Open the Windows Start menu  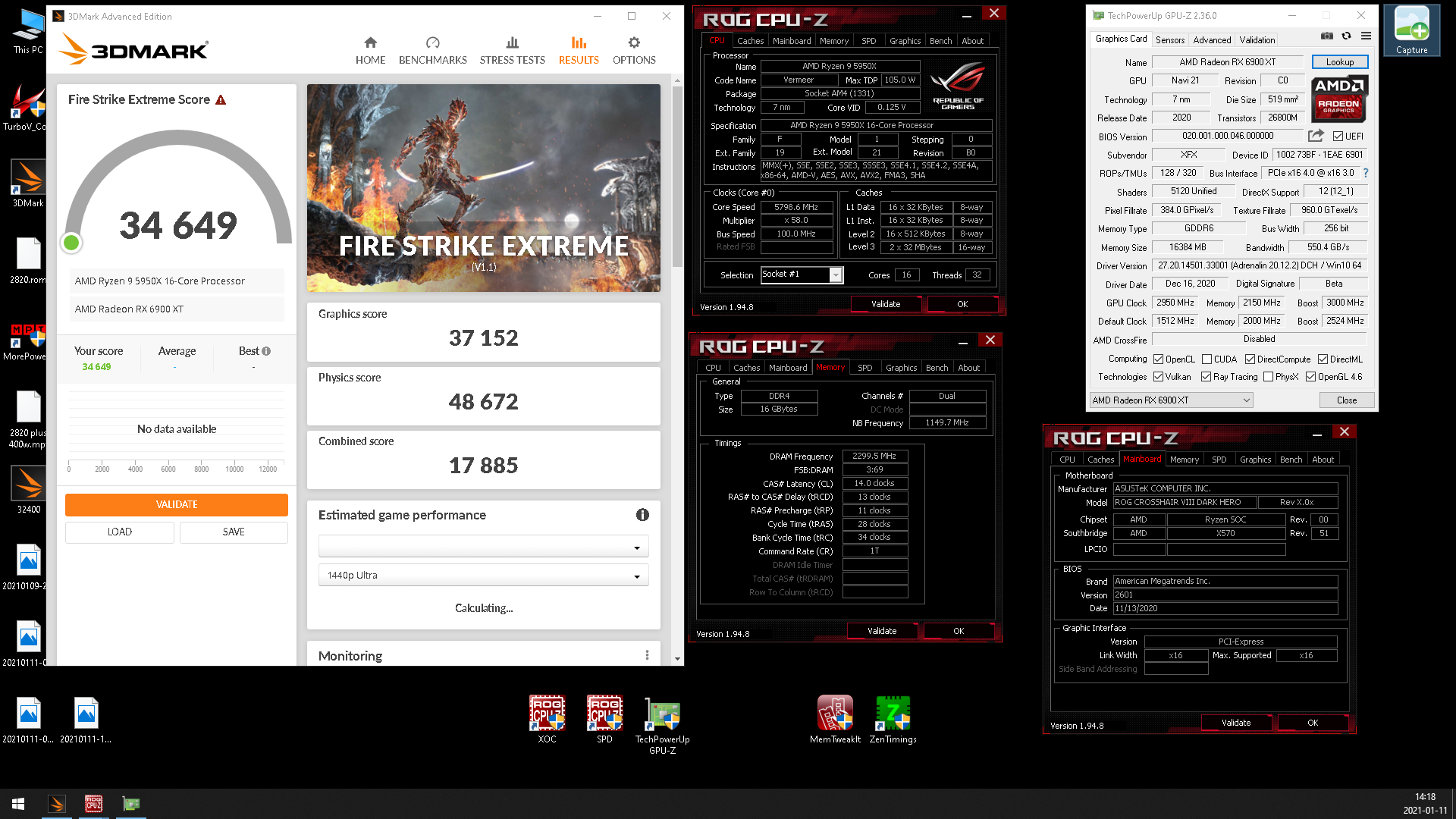click(18, 803)
